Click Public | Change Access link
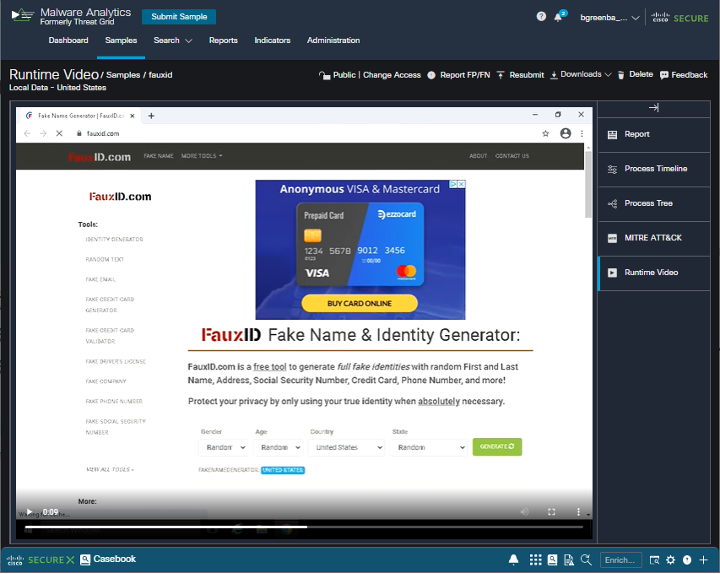The height and width of the screenshot is (574, 720). pyautogui.click(x=370, y=75)
